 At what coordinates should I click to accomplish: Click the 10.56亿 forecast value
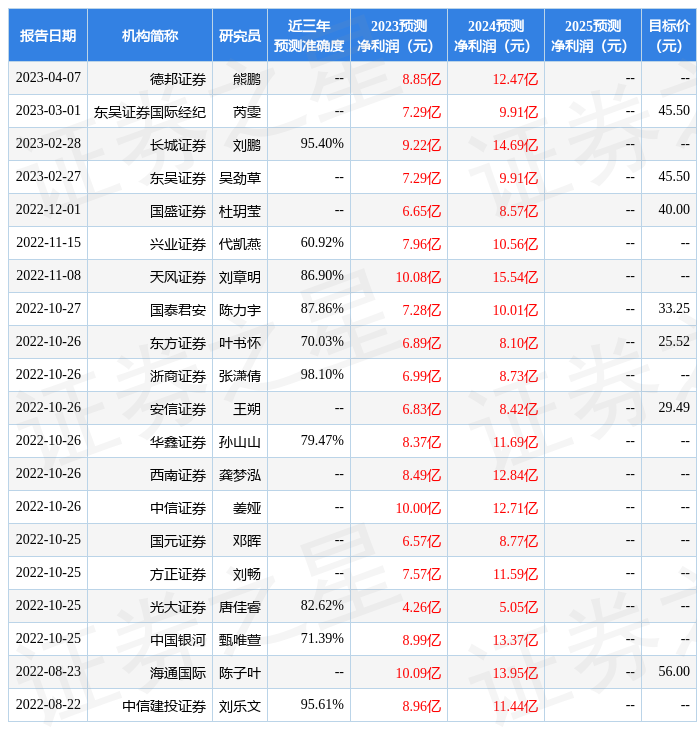(515, 244)
